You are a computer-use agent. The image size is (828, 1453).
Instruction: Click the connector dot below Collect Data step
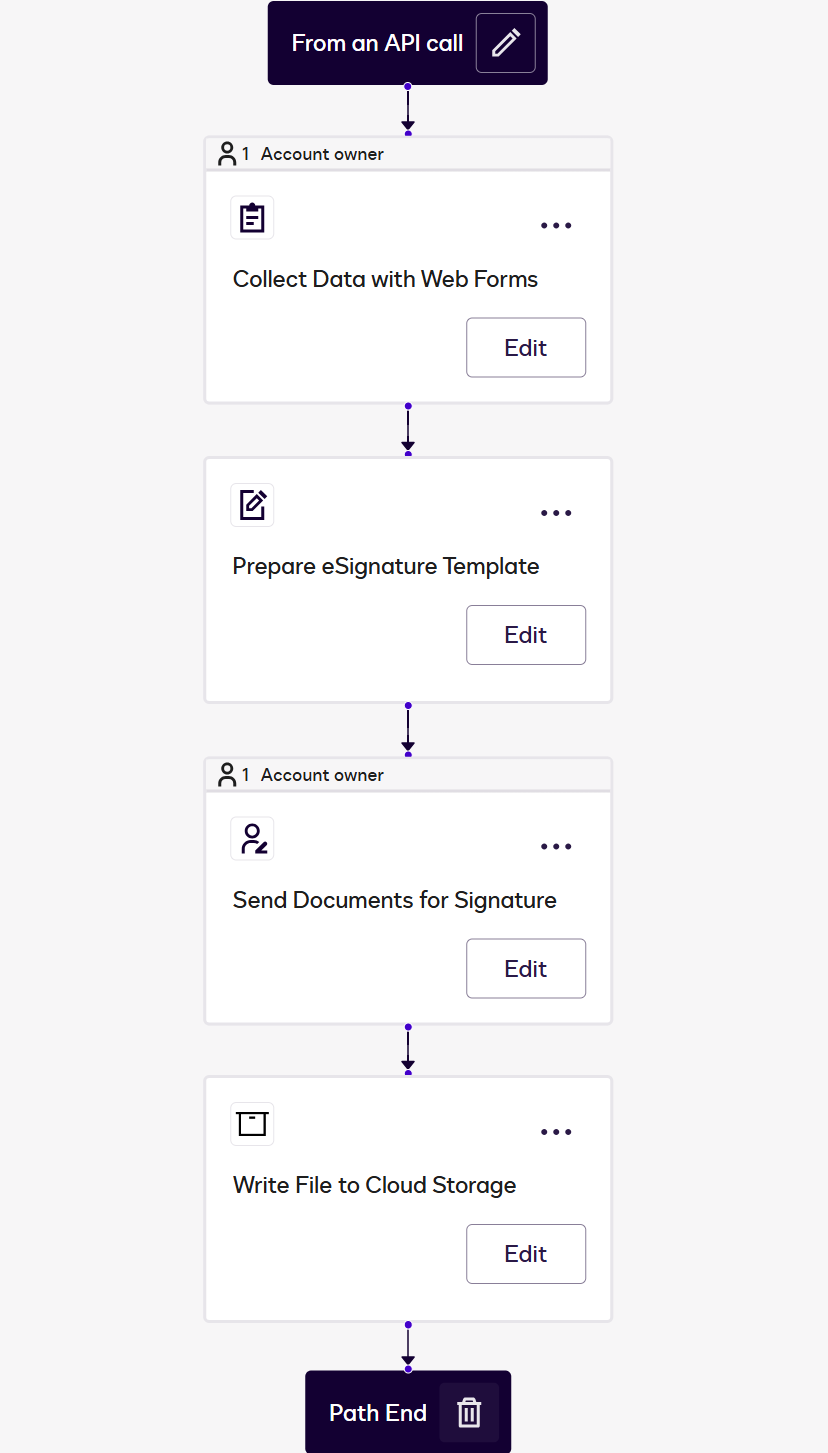[x=407, y=404]
